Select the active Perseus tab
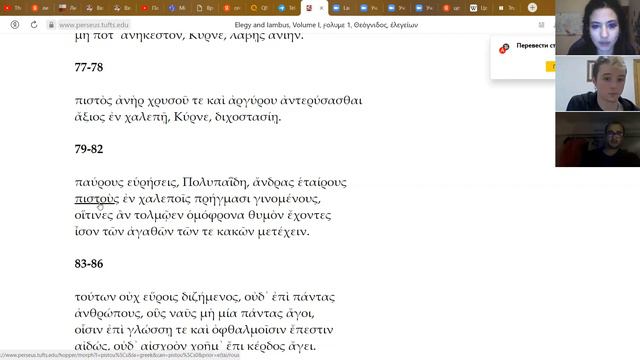Image resolution: width=640 pixels, height=360 pixels. (313, 8)
